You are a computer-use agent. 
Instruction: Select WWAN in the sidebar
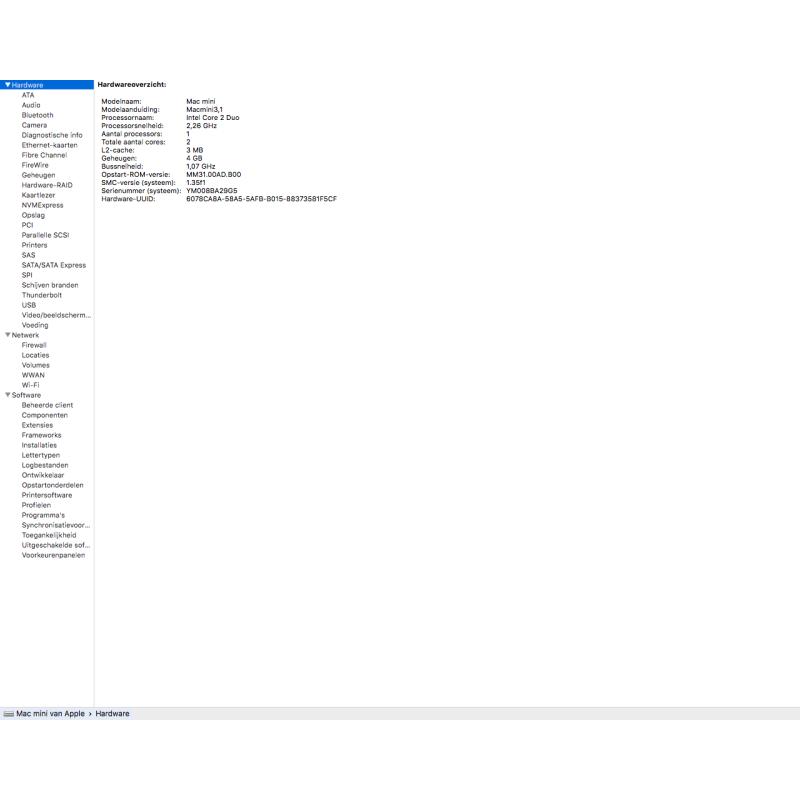(33, 375)
